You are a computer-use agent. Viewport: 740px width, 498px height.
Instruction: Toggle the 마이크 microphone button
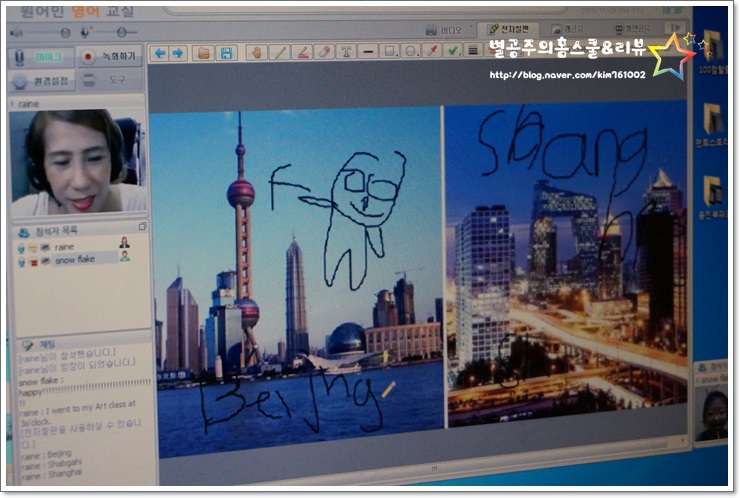point(42,58)
